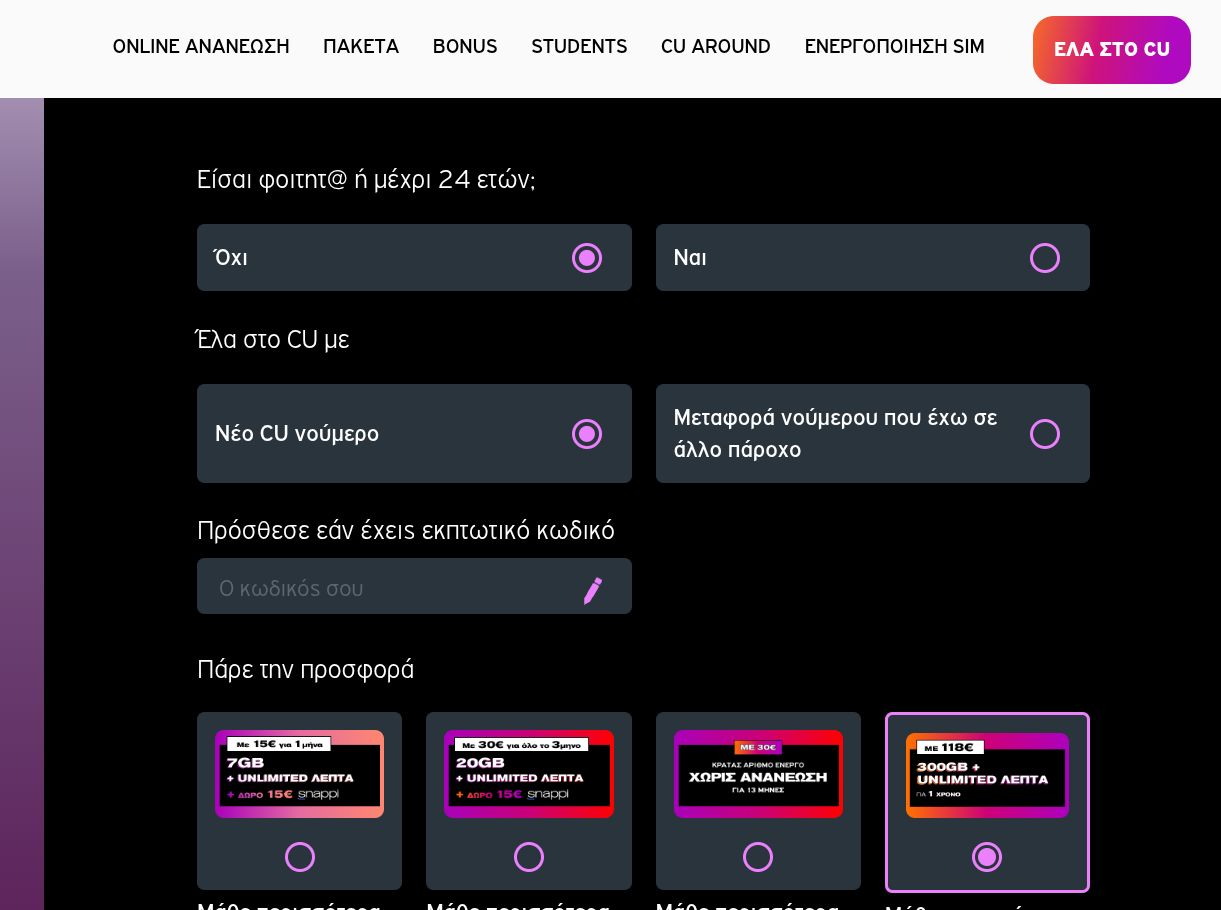Select the 20GB three-month offer radio button
The width and height of the screenshot is (1221, 910).
[x=528, y=857]
